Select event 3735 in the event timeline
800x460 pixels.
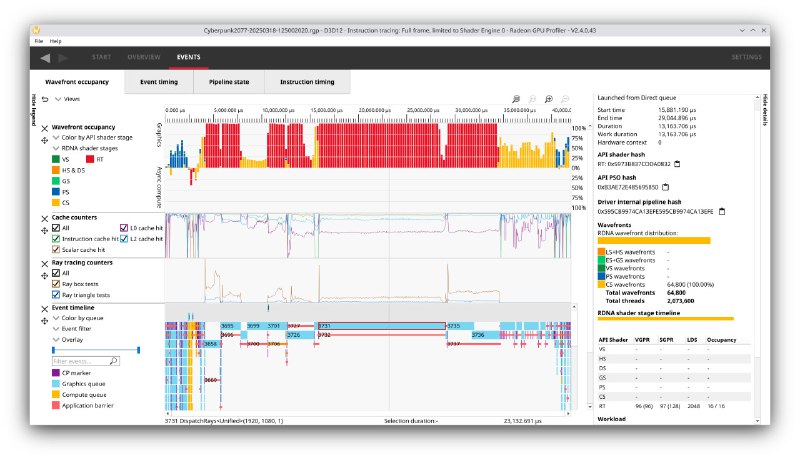(x=460, y=326)
